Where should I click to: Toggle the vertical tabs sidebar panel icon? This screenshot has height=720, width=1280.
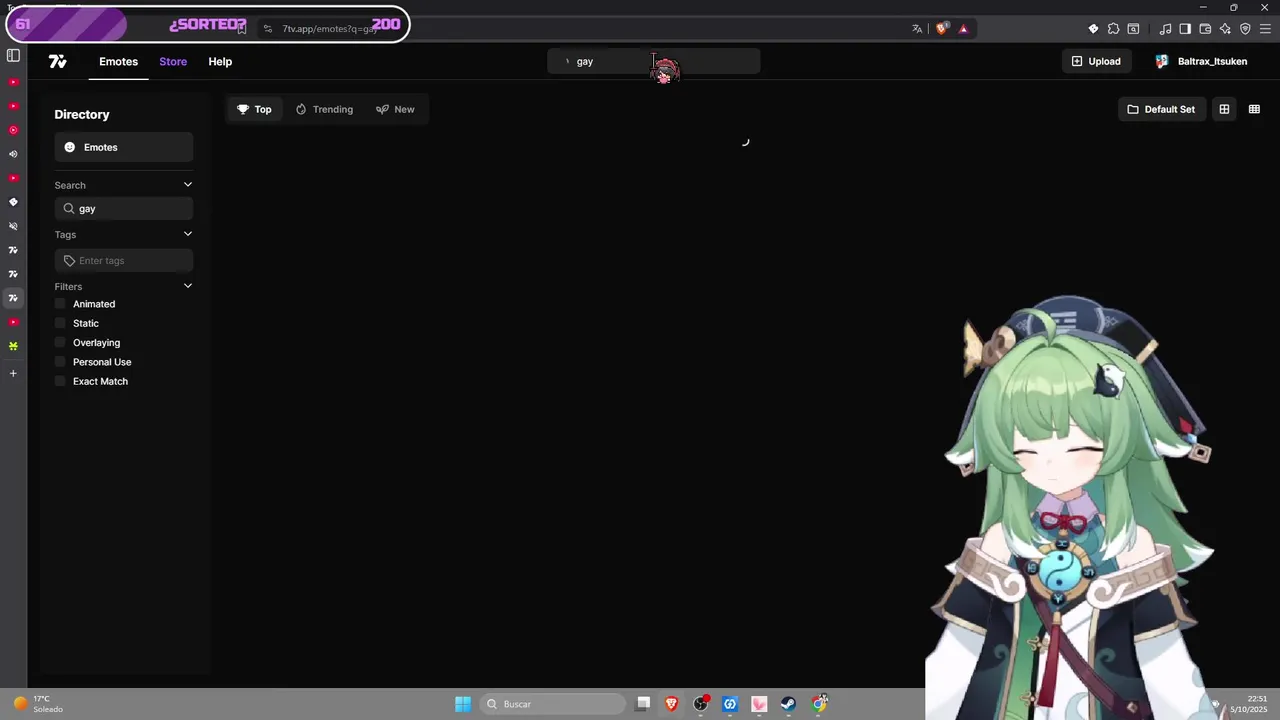coord(13,55)
